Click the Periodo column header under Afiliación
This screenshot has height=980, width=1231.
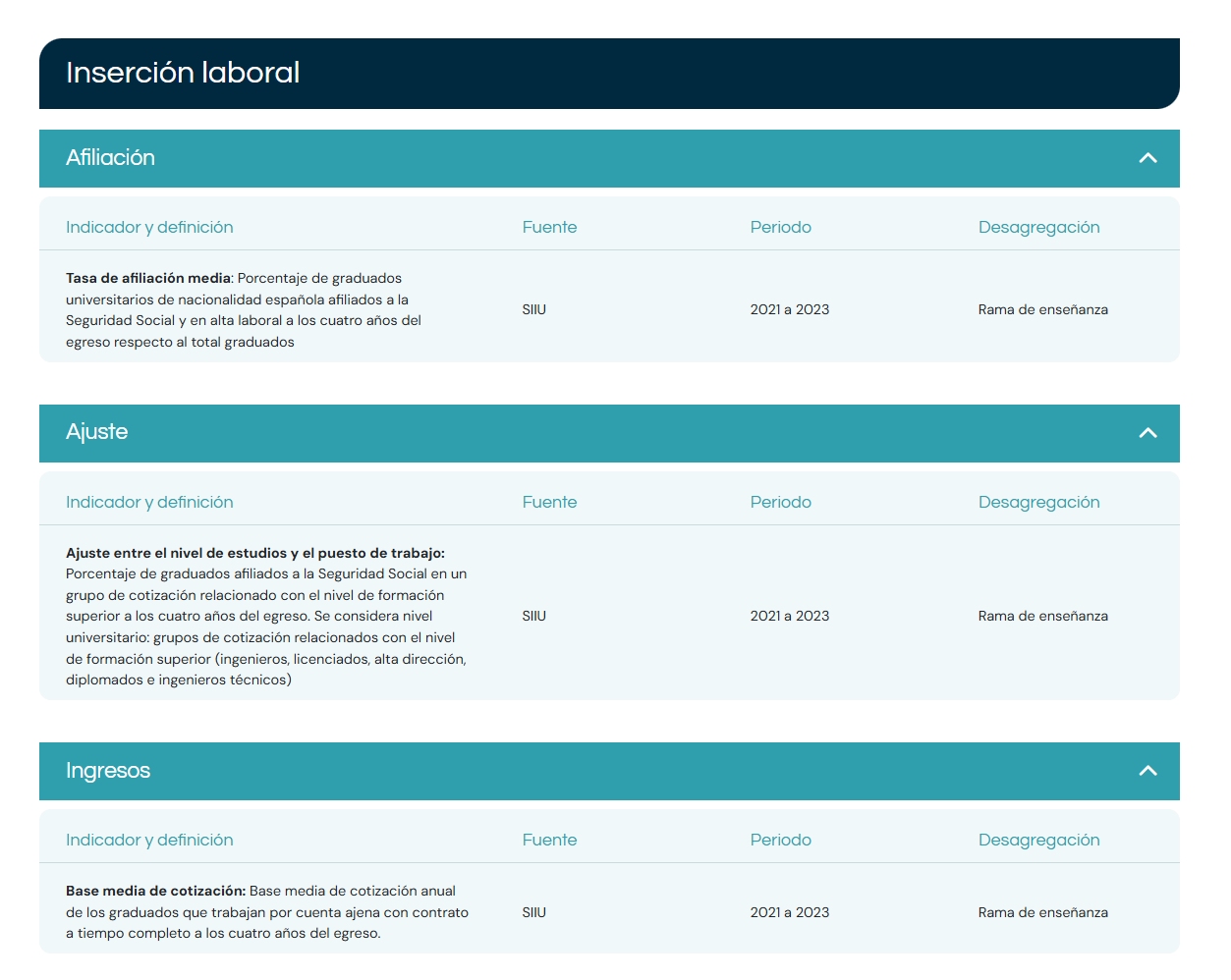coord(780,227)
